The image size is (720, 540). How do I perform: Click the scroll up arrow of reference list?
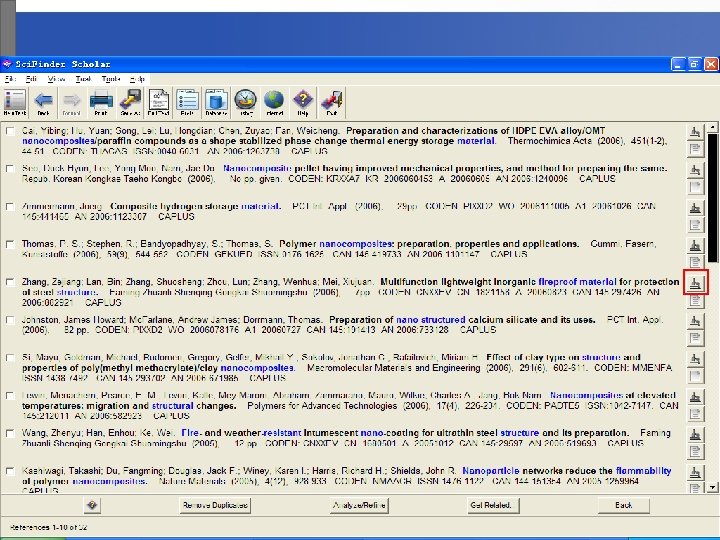712,127
